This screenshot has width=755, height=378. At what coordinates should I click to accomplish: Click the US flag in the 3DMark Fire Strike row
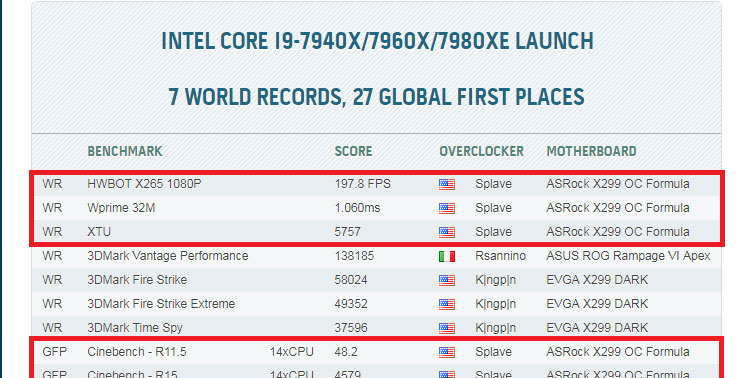point(446,280)
